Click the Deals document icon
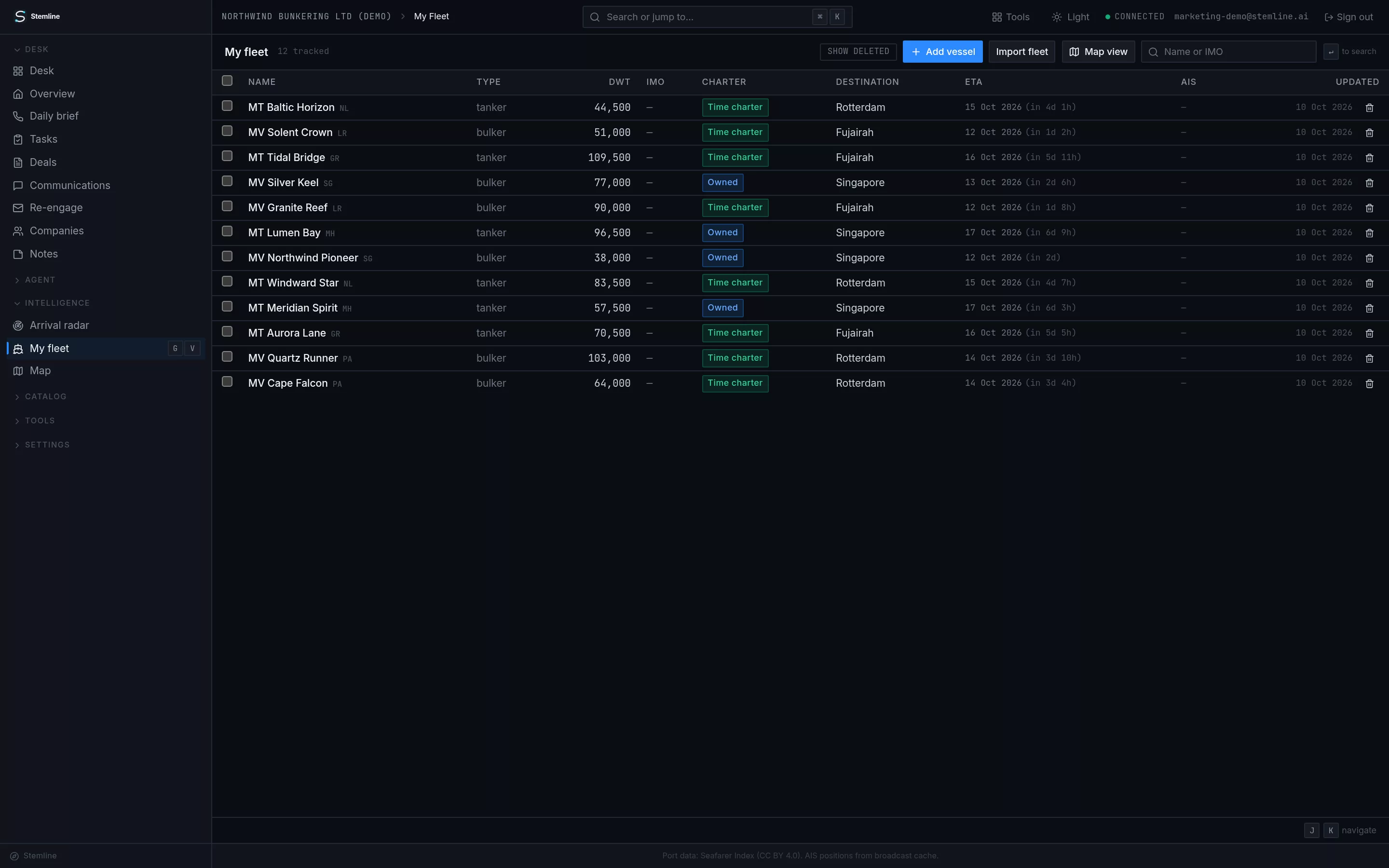This screenshot has width=1389, height=868. tap(18, 163)
